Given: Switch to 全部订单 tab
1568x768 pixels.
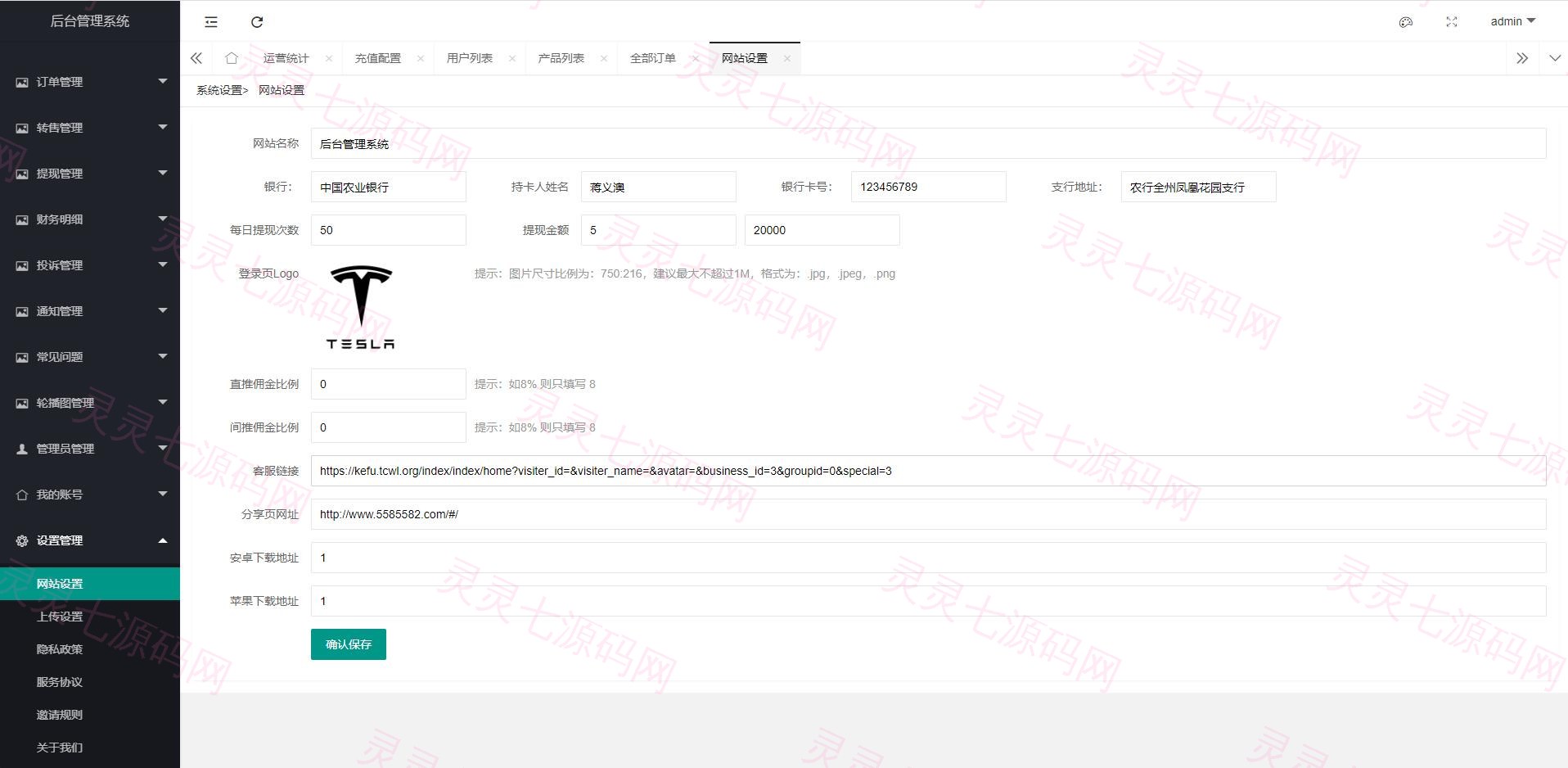Looking at the screenshot, I should coord(653,58).
